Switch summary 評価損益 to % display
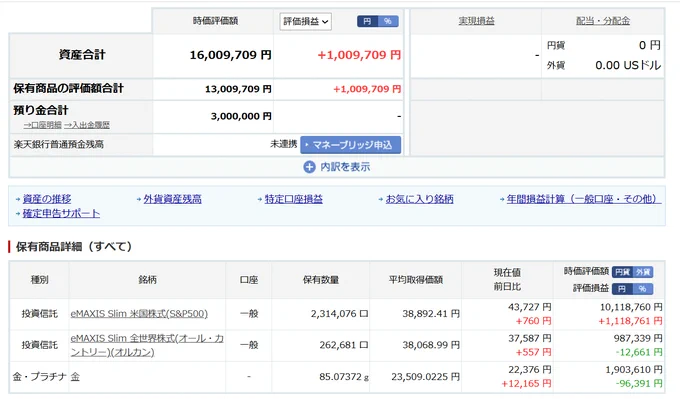This screenshot has width=680, height=399. pos(388,21)
